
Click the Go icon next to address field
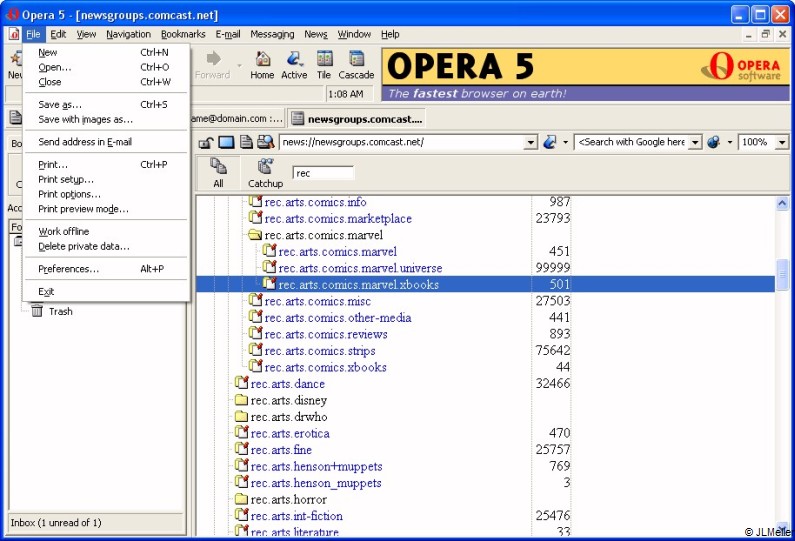(549, 142)
